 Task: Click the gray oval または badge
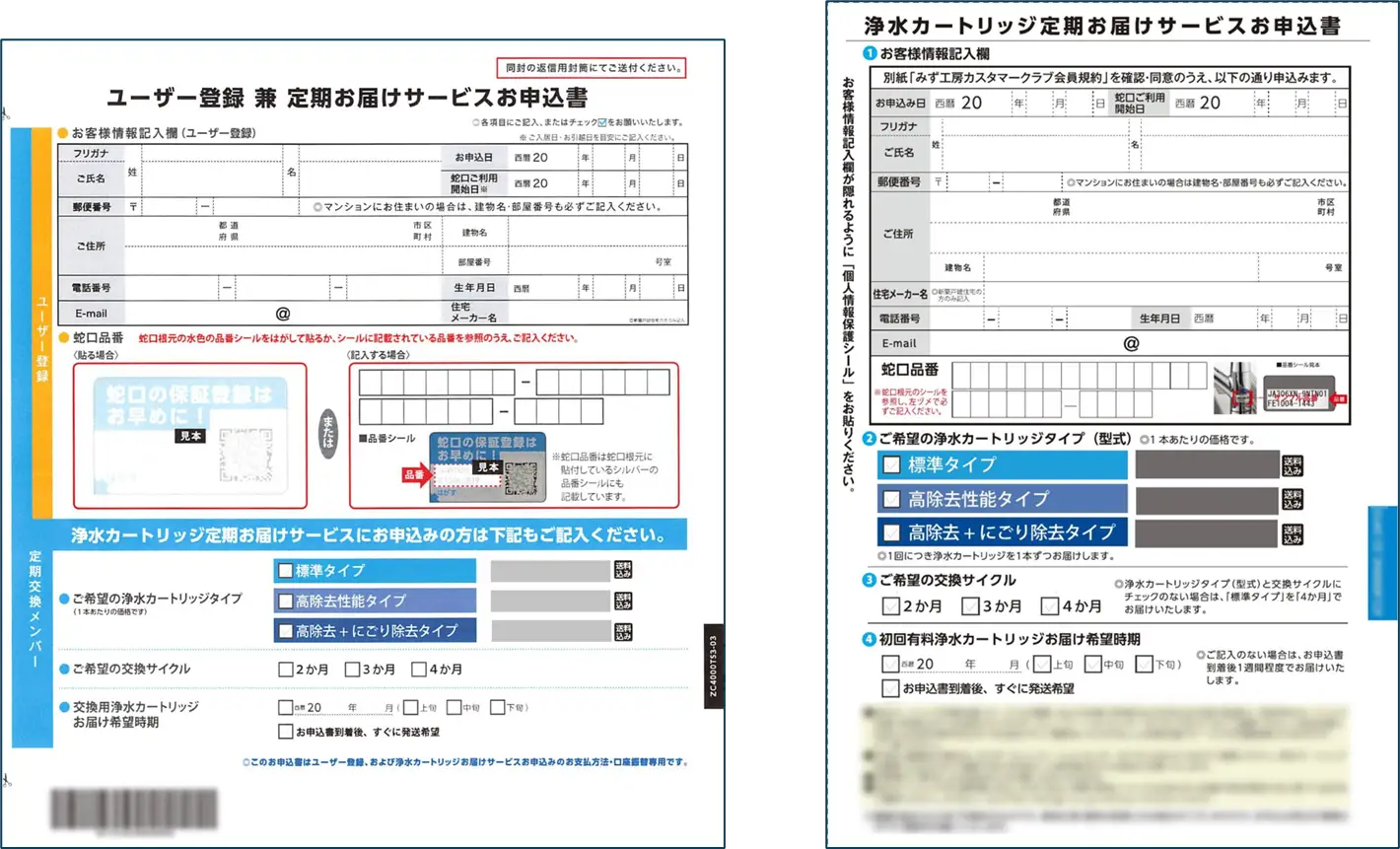pyautogui.click(x=328, y=435)
